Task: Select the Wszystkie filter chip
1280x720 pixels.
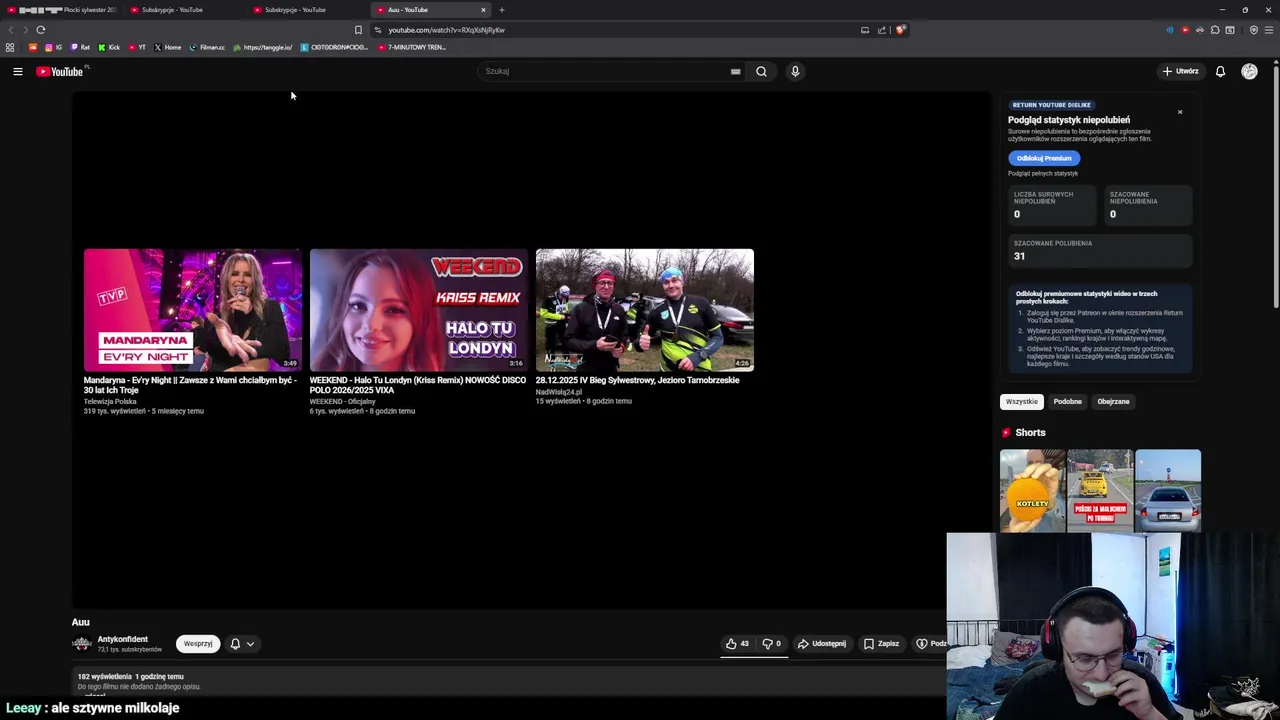Action: pyautogui.click(x=1022, y=401)
